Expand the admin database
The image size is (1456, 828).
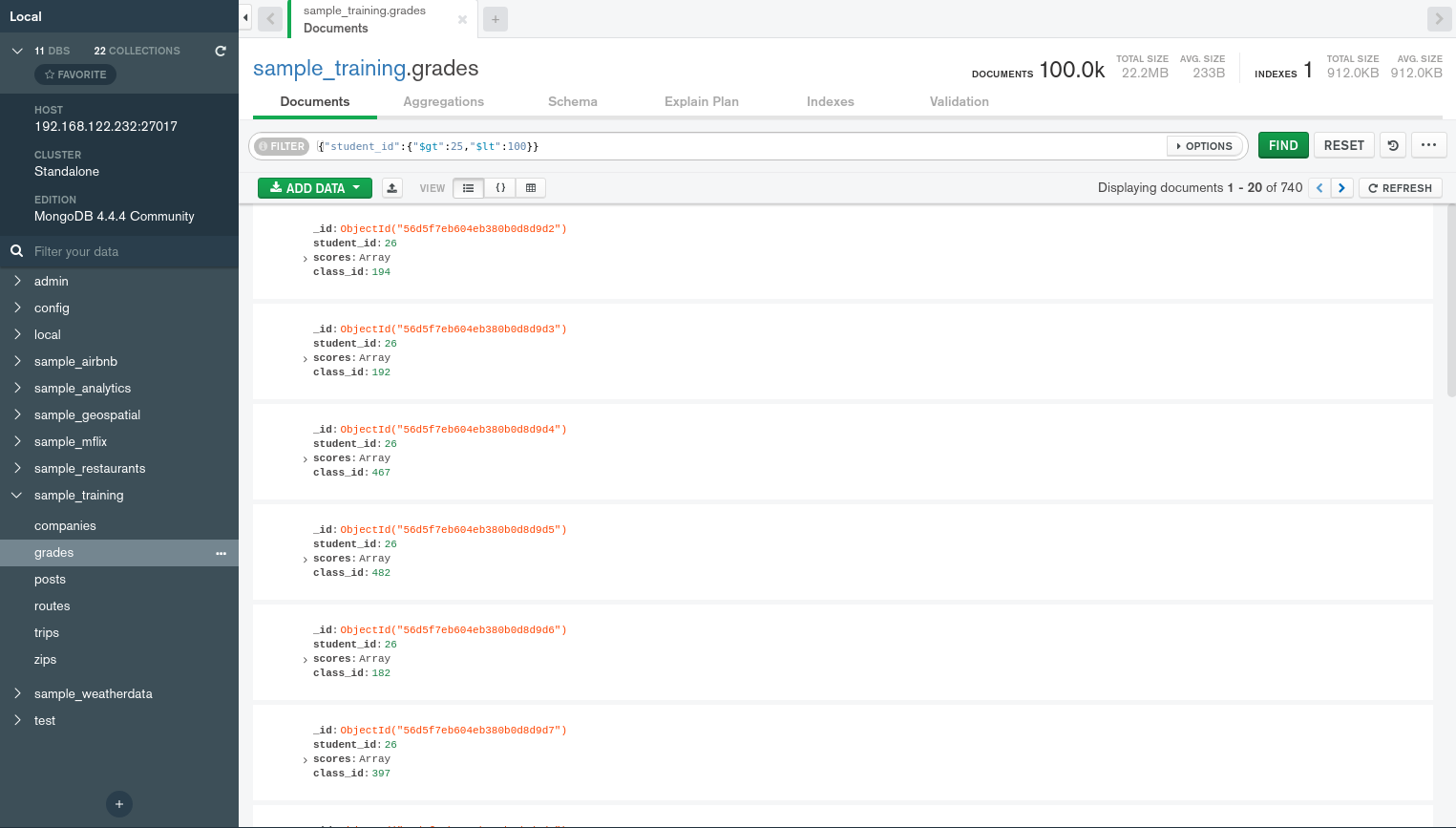[17, 281]
